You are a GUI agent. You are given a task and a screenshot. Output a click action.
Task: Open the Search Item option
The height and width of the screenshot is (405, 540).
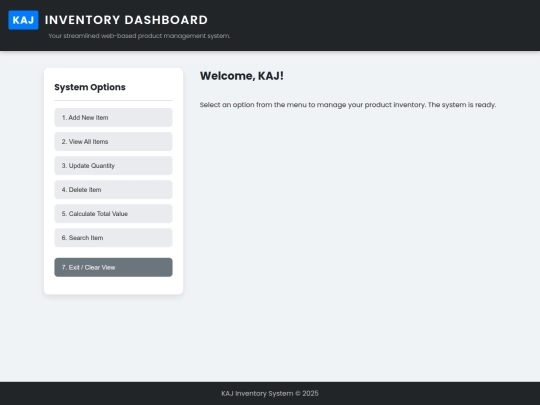tap(113, 238)
